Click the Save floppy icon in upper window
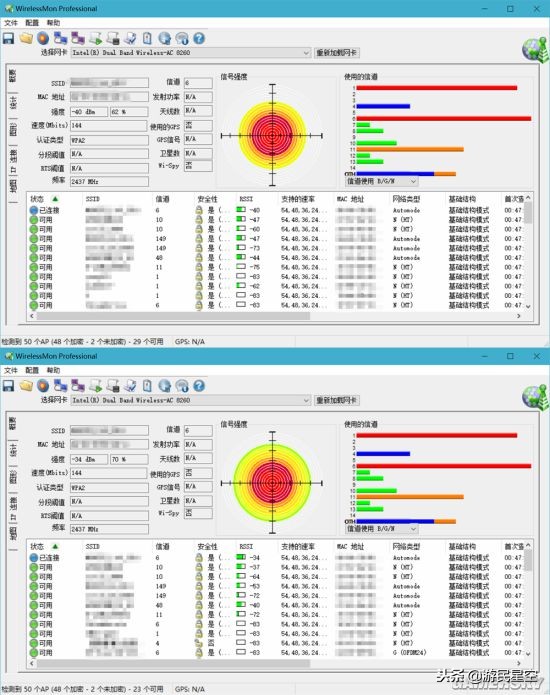This screenshot has width=550, height=695. 8,39
